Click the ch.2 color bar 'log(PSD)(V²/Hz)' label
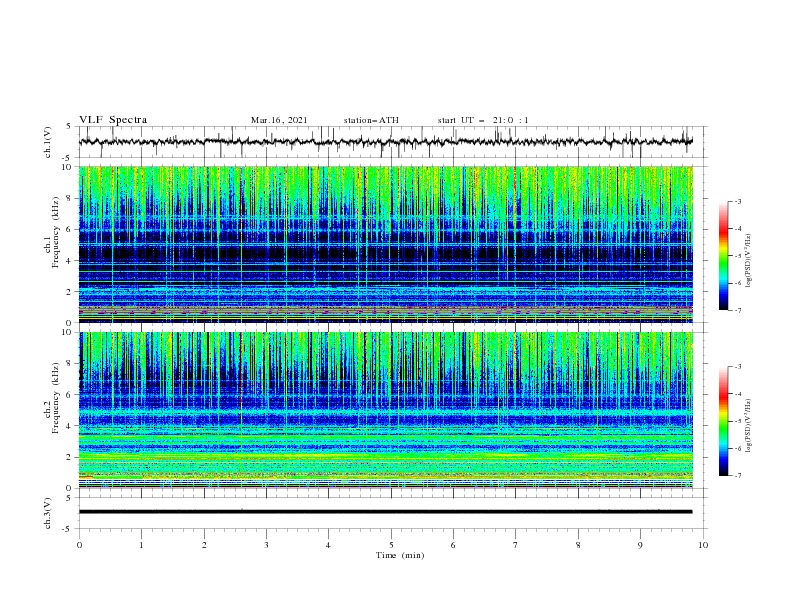Image resolution: width=792 pixels, height=612 pixels. point(749,425)
